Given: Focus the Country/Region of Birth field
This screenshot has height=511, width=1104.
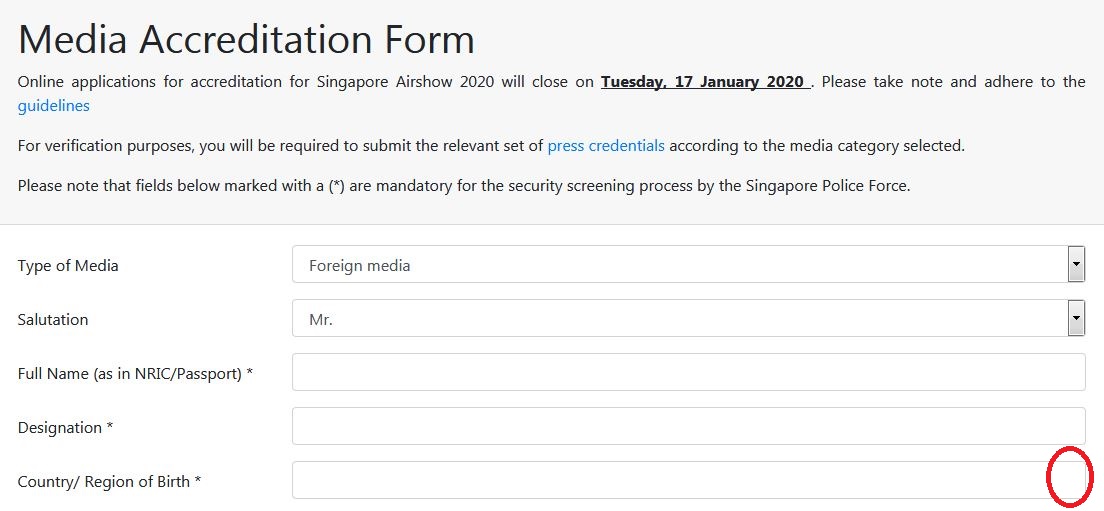Looking at the screenshot, I should tap(668, 481).
